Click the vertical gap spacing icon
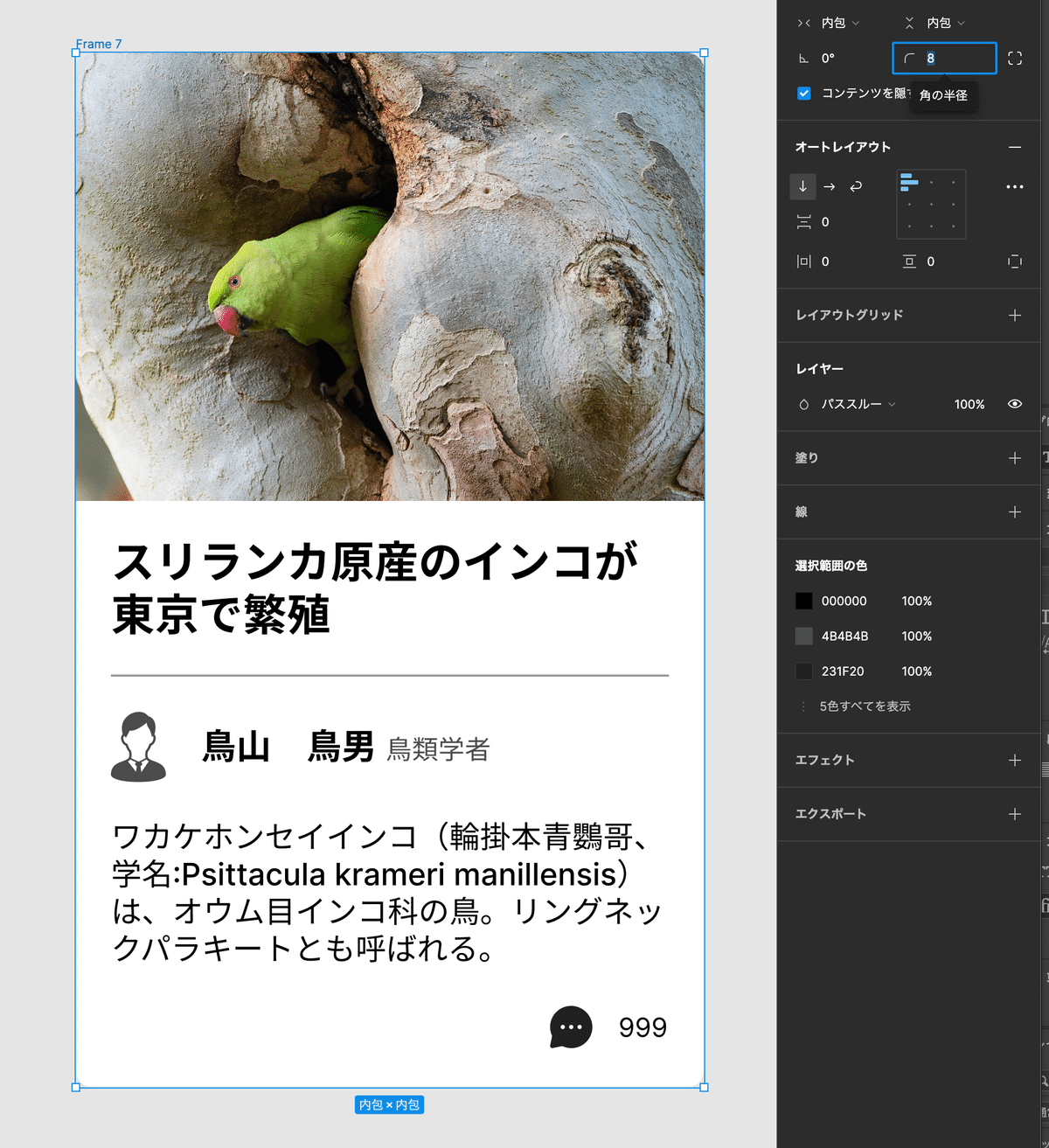The height and width of the screenshot is (1148, 1049). pos(803,222)
